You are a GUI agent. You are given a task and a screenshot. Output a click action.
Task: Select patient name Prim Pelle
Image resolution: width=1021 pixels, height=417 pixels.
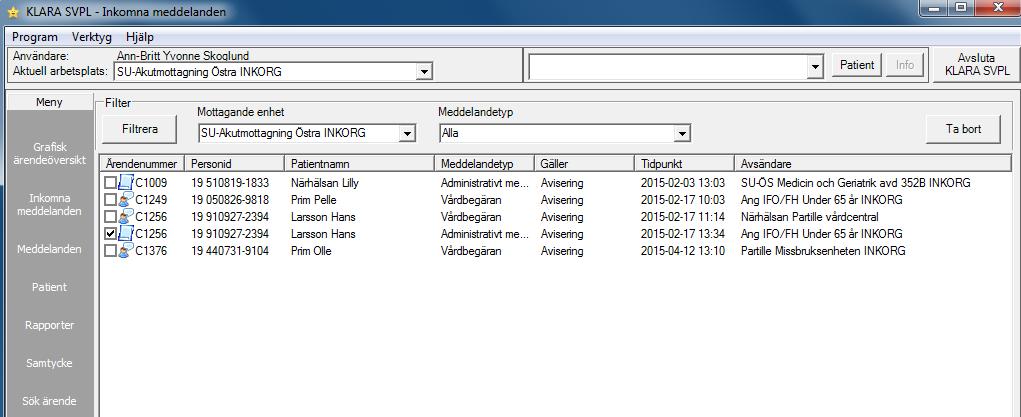pos(314,200)
